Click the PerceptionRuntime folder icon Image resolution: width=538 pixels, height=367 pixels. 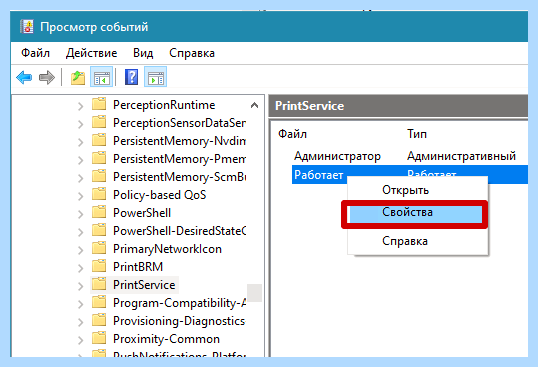pos(99,104)
